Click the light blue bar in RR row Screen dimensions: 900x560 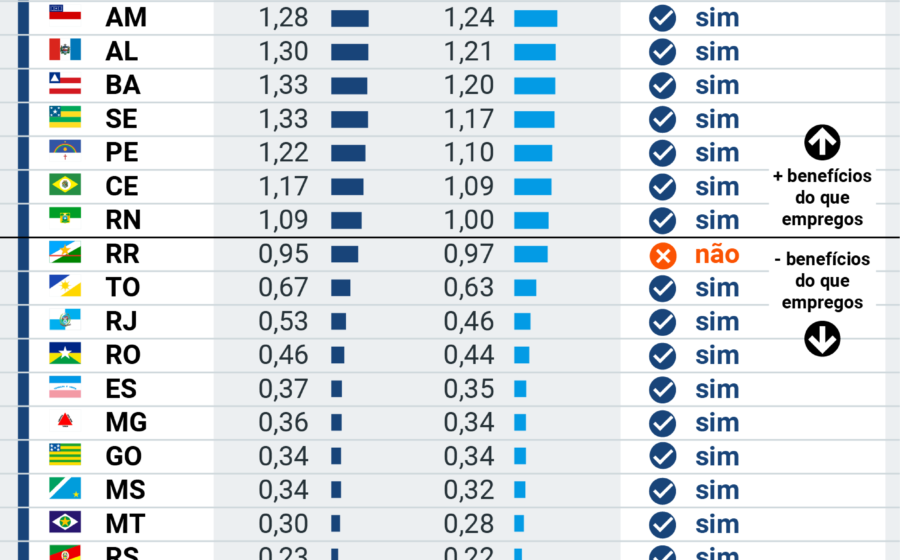[x=531, y=255]
